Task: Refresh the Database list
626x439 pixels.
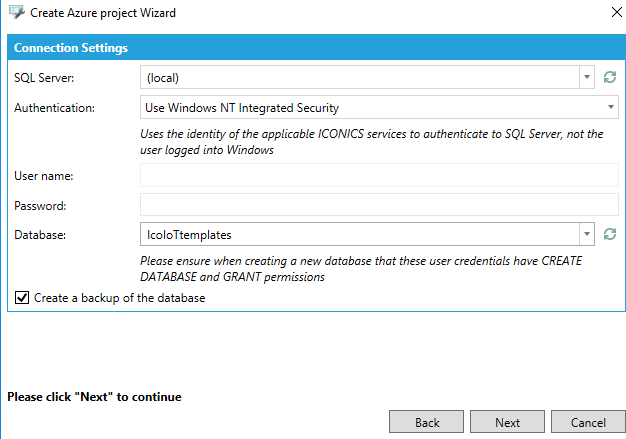Action: [x=610, y=234]
